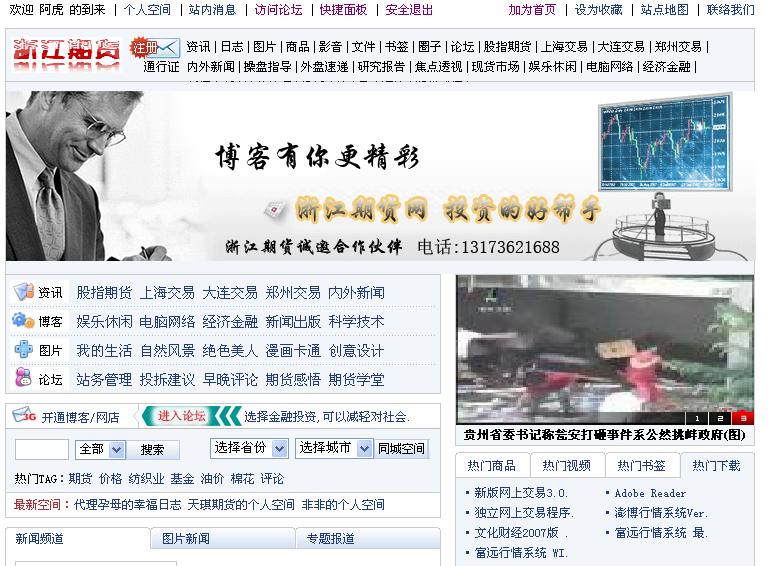Image resolution: width=769 pixels, height=566 pixels.
Task: Click the 论坛 section people icon
Action: click(x=23, y=378)
